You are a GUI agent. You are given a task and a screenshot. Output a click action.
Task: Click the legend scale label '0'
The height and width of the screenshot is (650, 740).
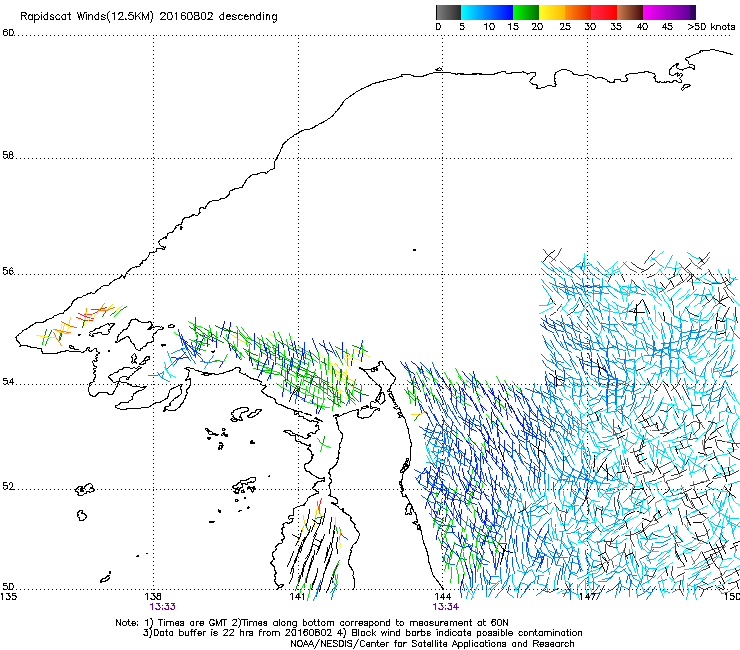438,27
